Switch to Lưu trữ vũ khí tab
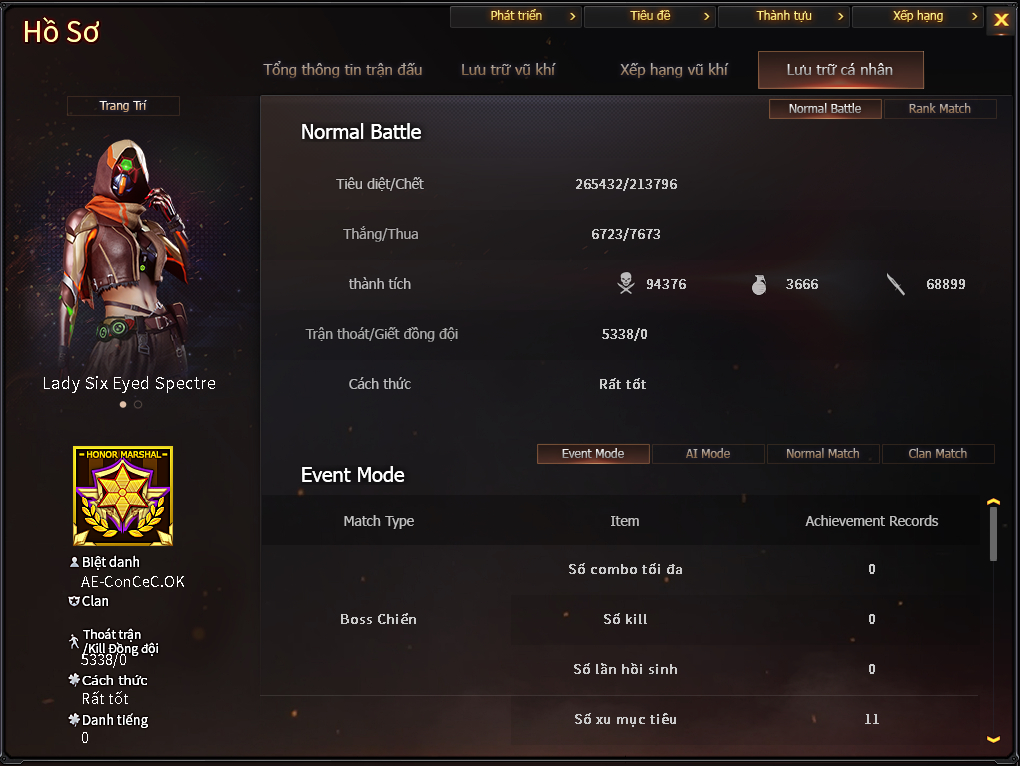Viewport: 1020px width, 766px height. (x=508, y=70)
